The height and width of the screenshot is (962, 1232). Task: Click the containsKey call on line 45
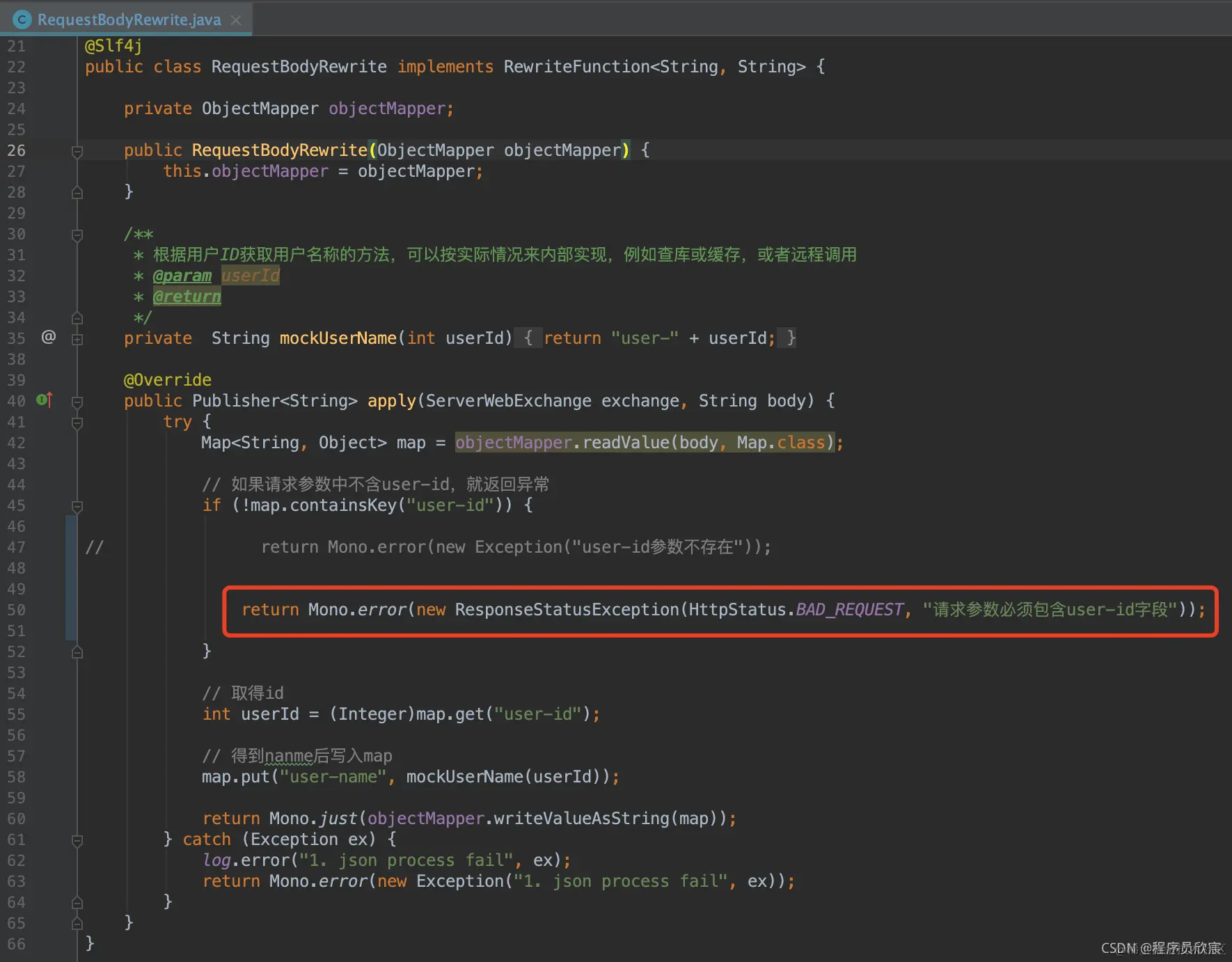tap(343, 505)
